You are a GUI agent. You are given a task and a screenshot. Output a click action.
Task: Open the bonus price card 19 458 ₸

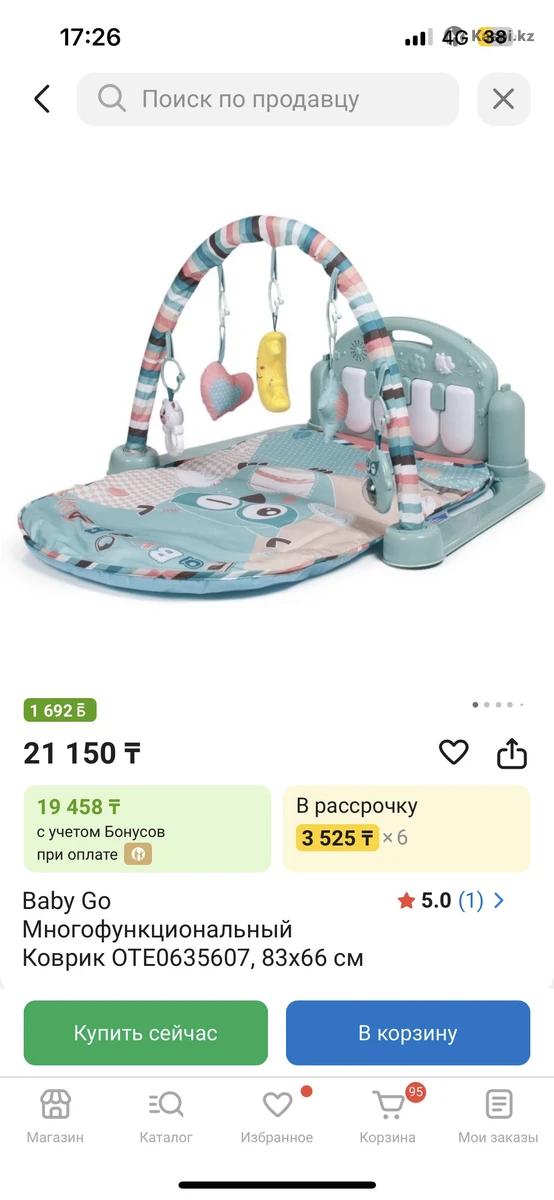point(147,828)
